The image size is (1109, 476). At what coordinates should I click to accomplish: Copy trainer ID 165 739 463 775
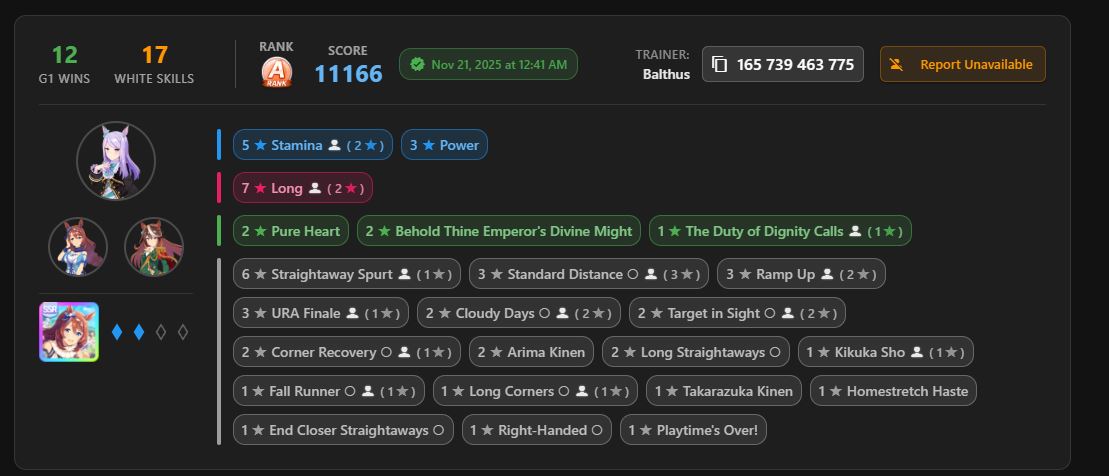point(783,64)
